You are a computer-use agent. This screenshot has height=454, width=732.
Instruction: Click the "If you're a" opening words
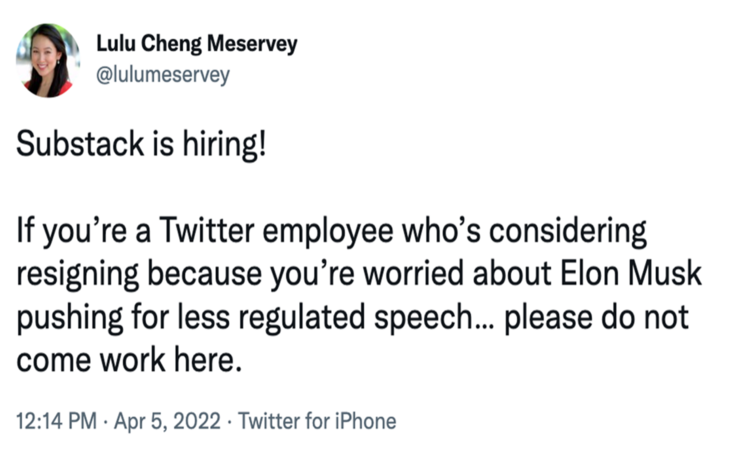[x=83, y=232]
